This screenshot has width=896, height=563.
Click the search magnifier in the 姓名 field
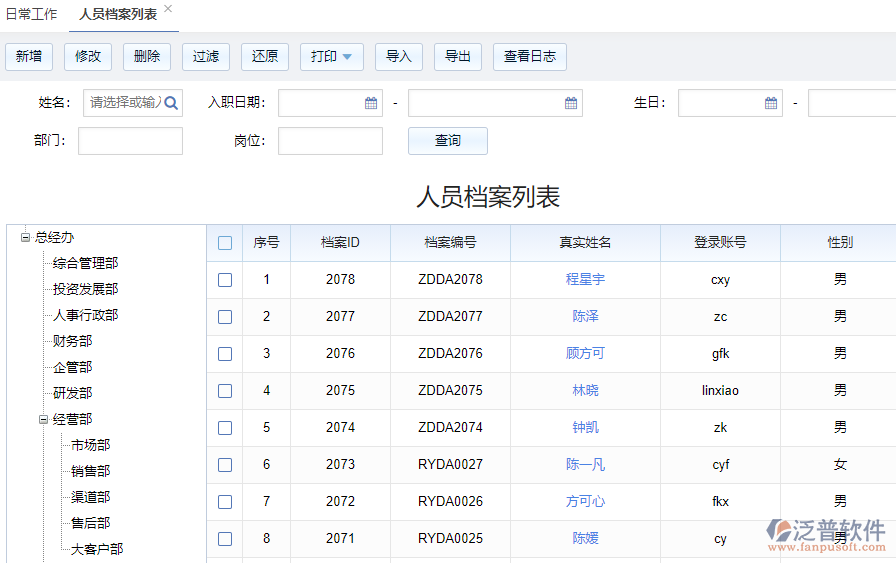pos(171,103)
